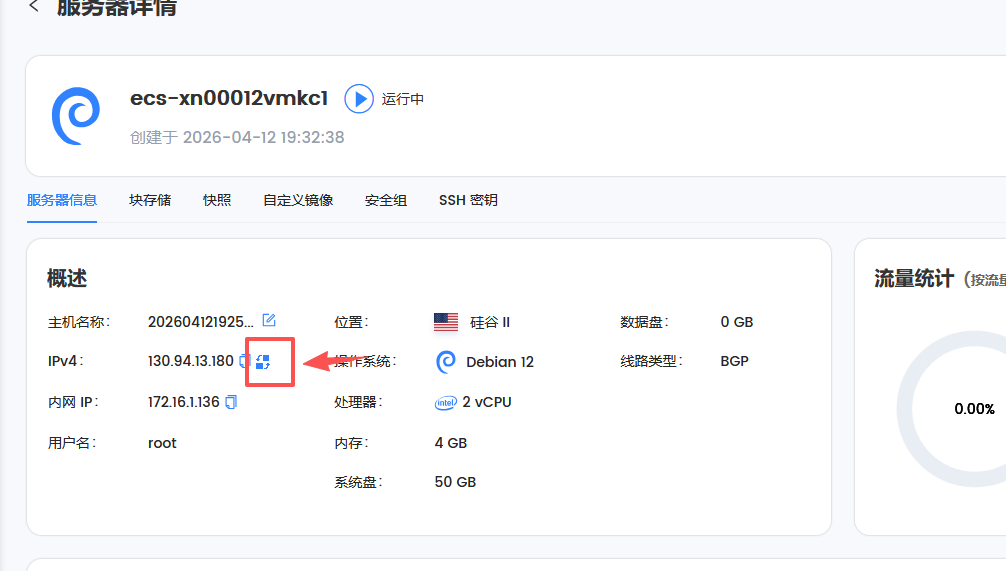Click the operating system value Debian 12
The width and height of the screenshot is (1006, 571).
(500, 362)
